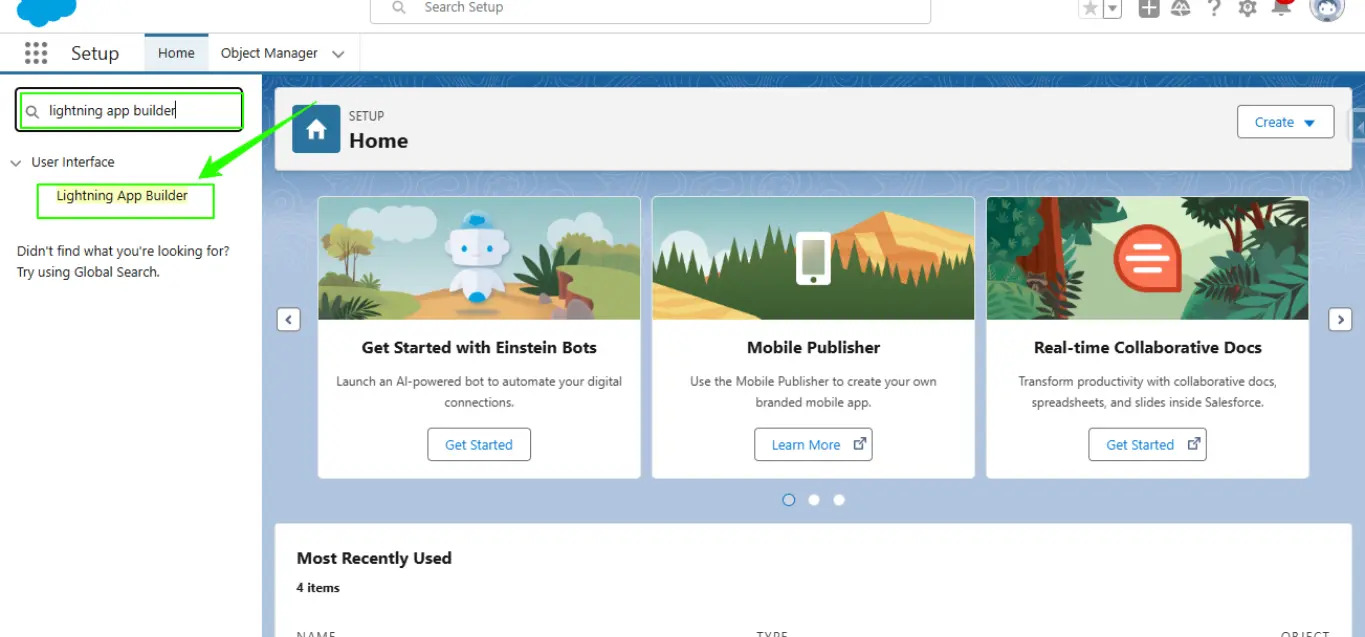Click the Setup app name label

click(95, 53)
